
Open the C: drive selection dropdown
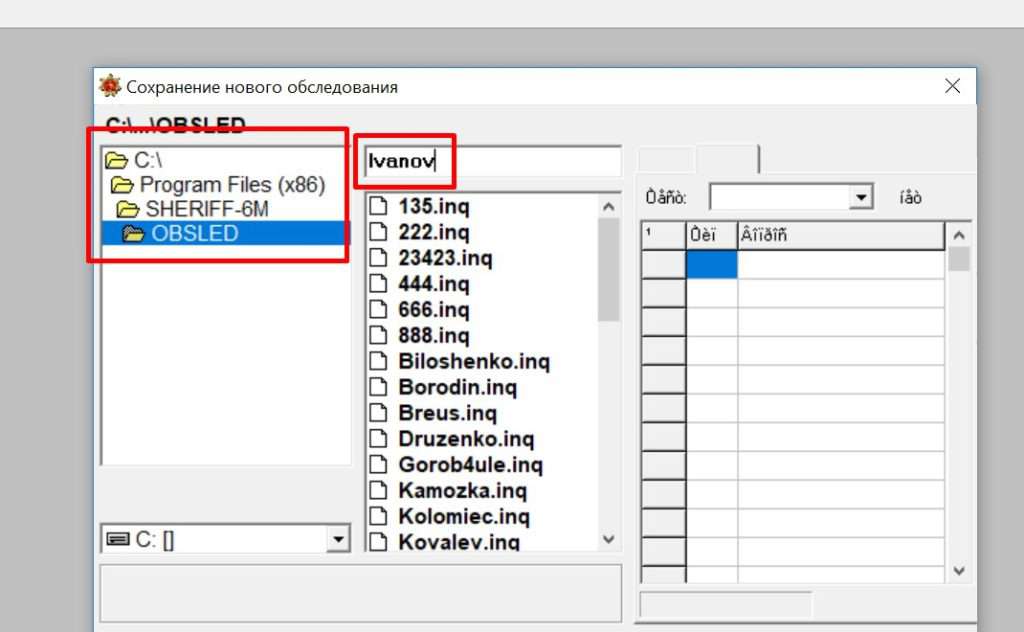coord(340,540)
